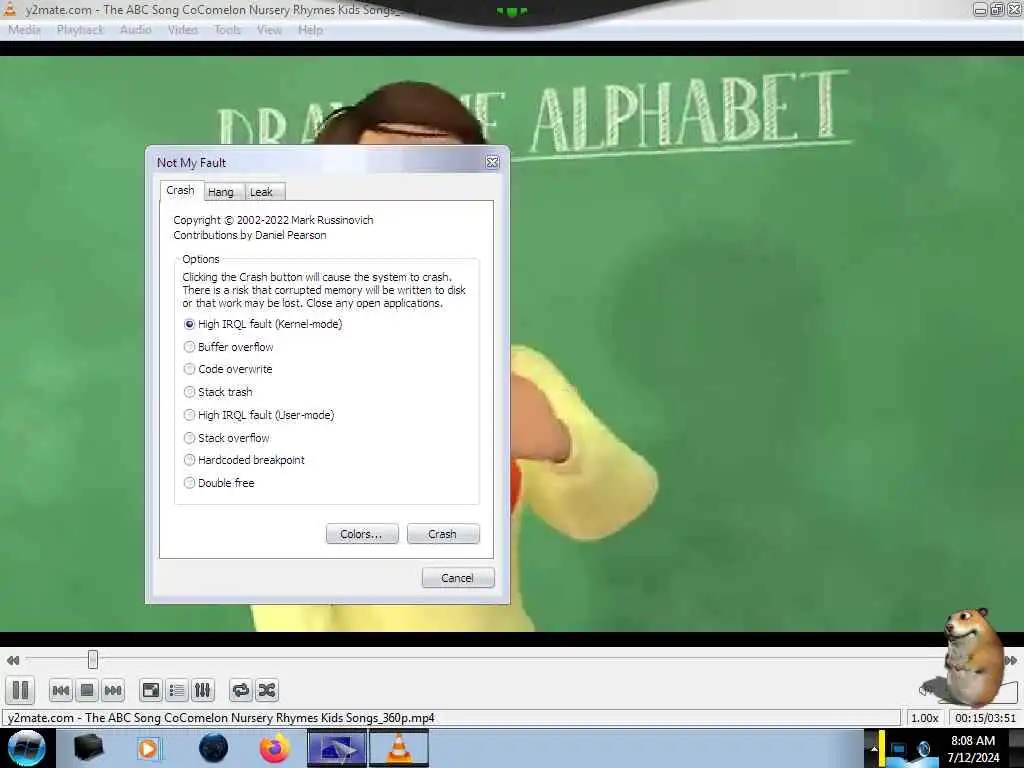Open the View menu

(x=269, y=29)
